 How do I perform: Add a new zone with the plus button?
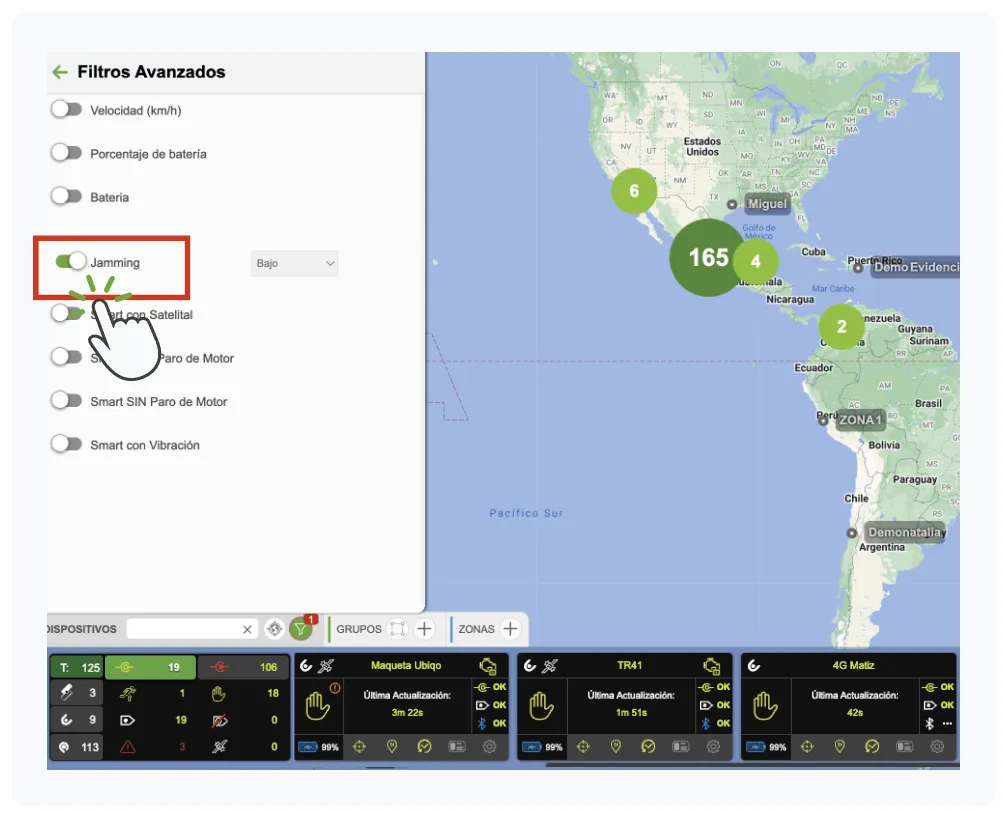pyautogui.click(x=510, y=629)
